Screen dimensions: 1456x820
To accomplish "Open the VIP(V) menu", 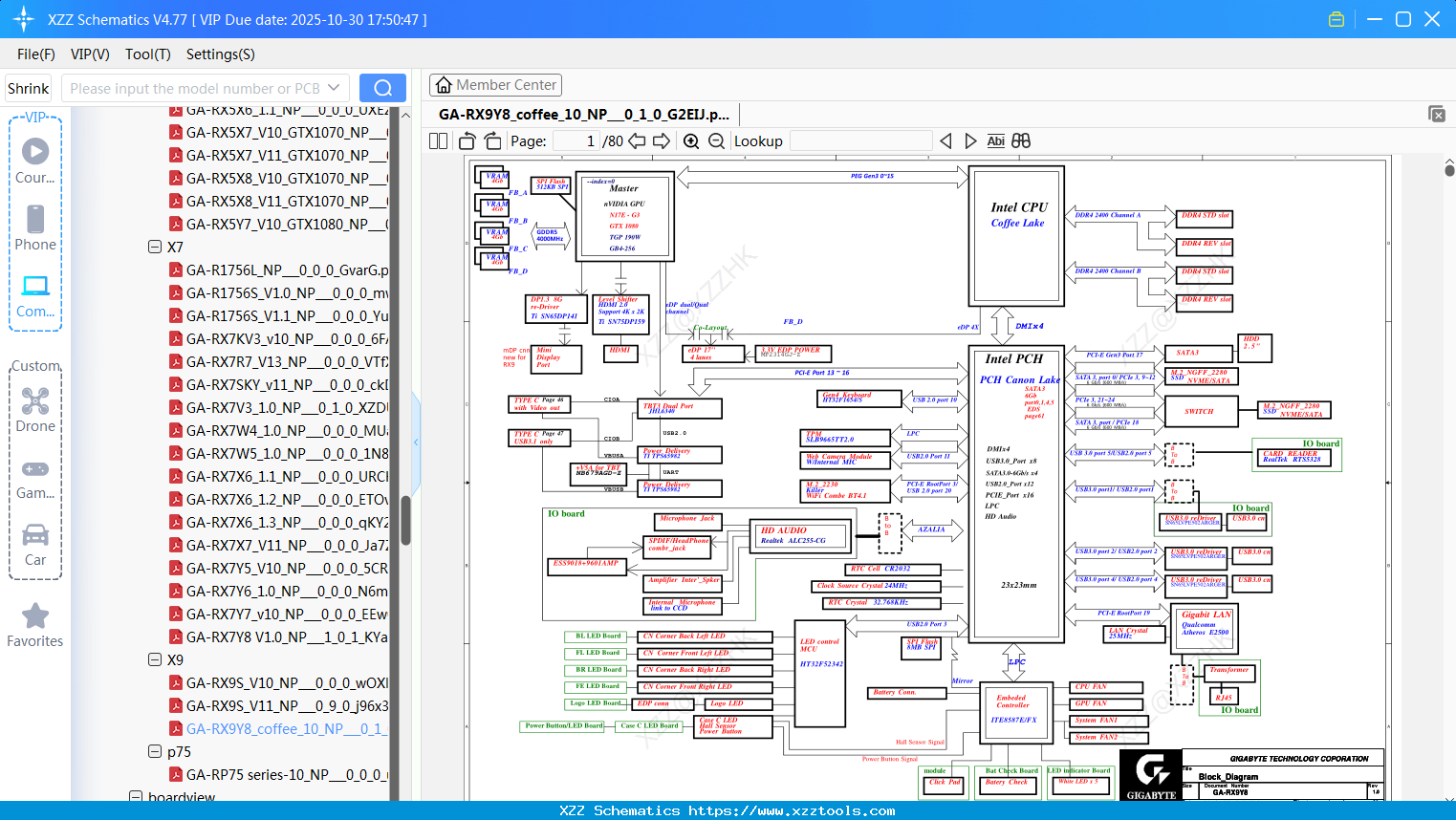I will (90, 54).
